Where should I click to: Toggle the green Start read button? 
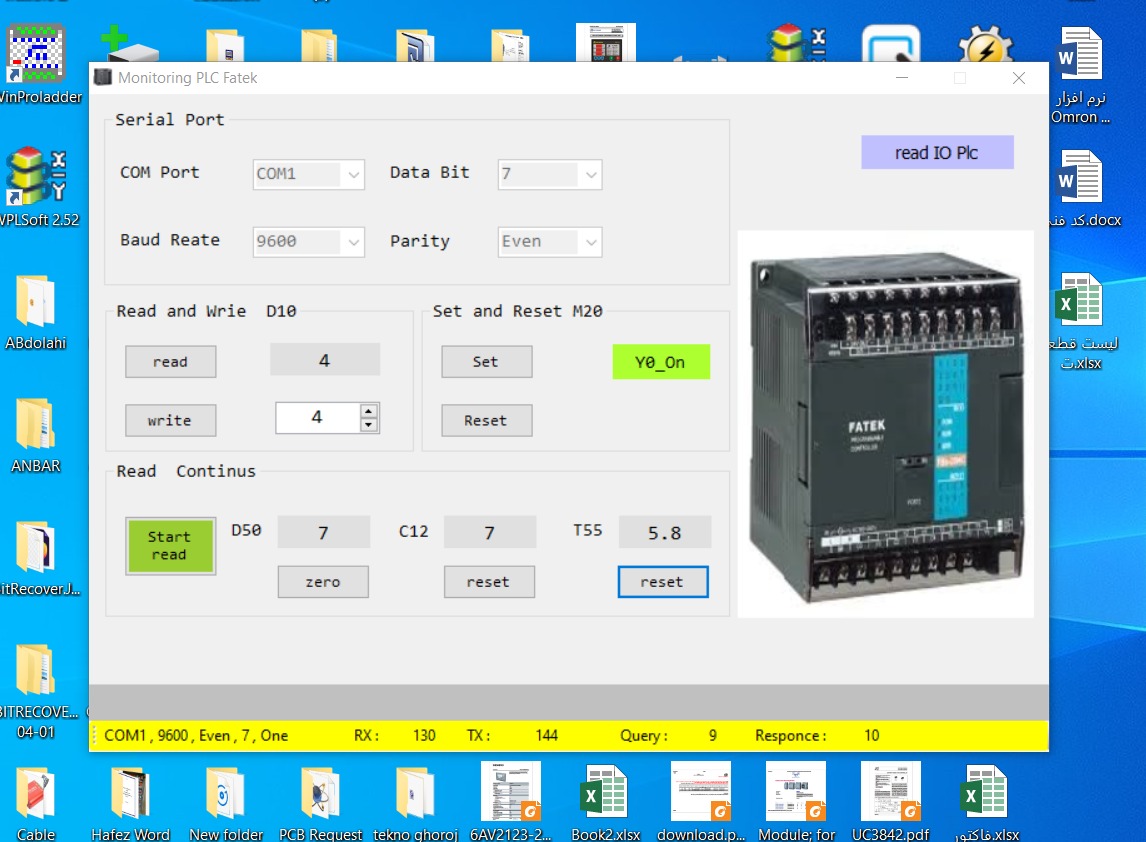(x=170, y=546)
